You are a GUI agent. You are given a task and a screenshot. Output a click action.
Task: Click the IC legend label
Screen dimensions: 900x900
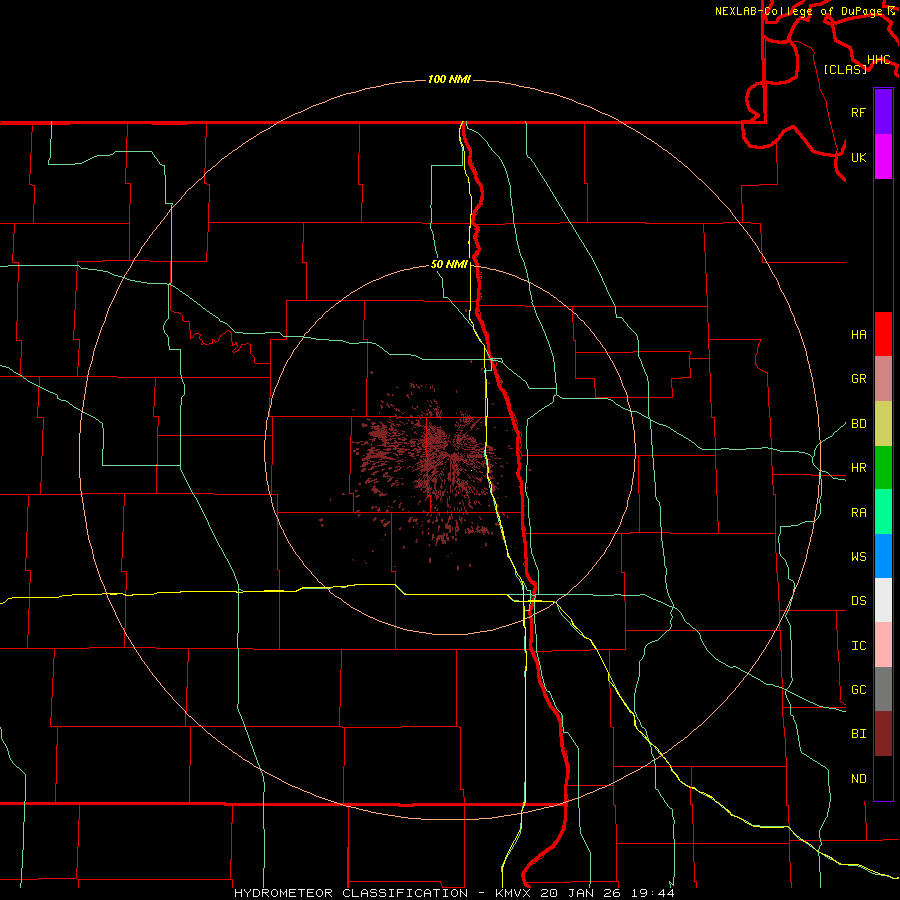click(x=858, y=646)
